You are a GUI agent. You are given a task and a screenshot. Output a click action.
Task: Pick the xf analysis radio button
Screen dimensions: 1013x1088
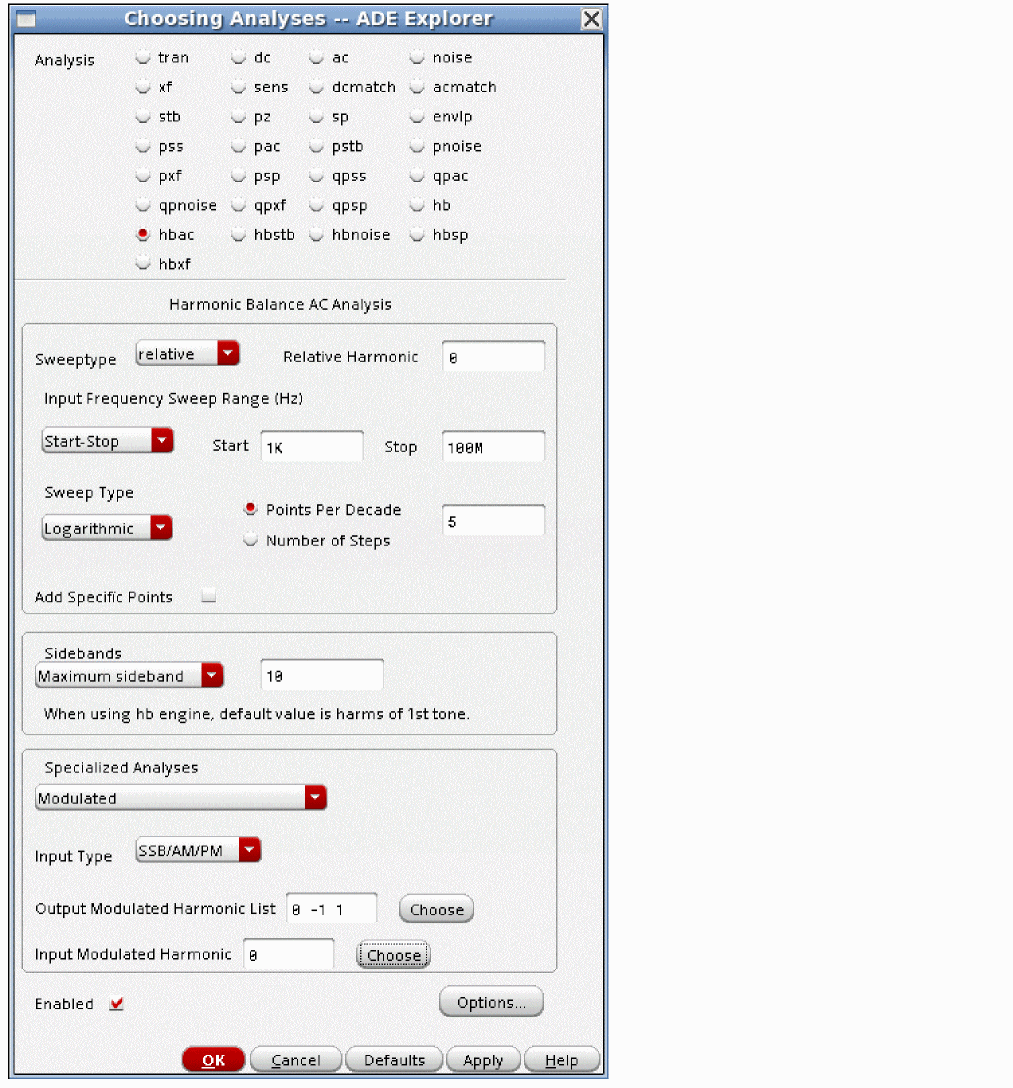click(x=143, y=87)
